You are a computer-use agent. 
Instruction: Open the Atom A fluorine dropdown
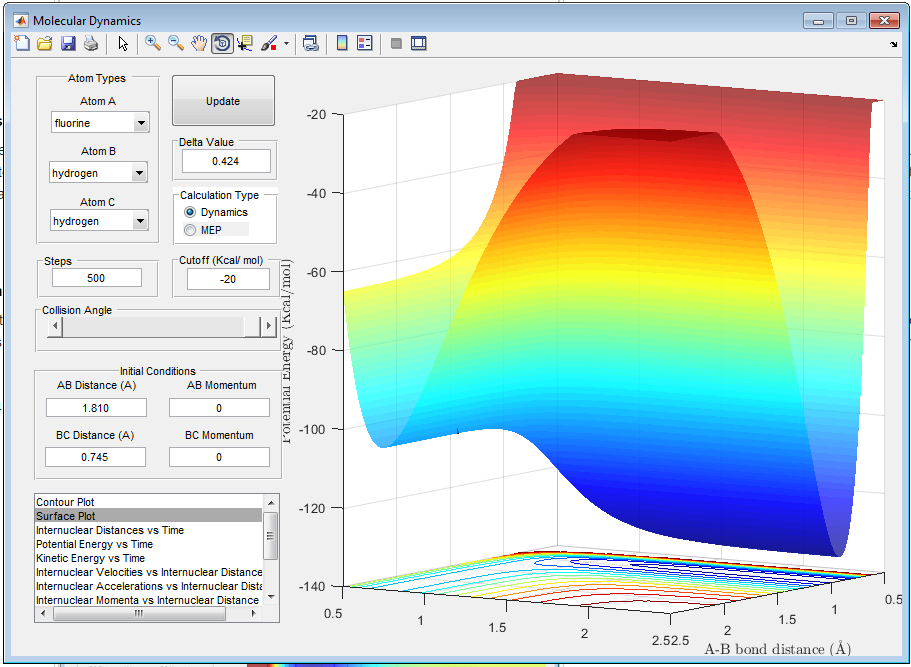pos(140,123)
